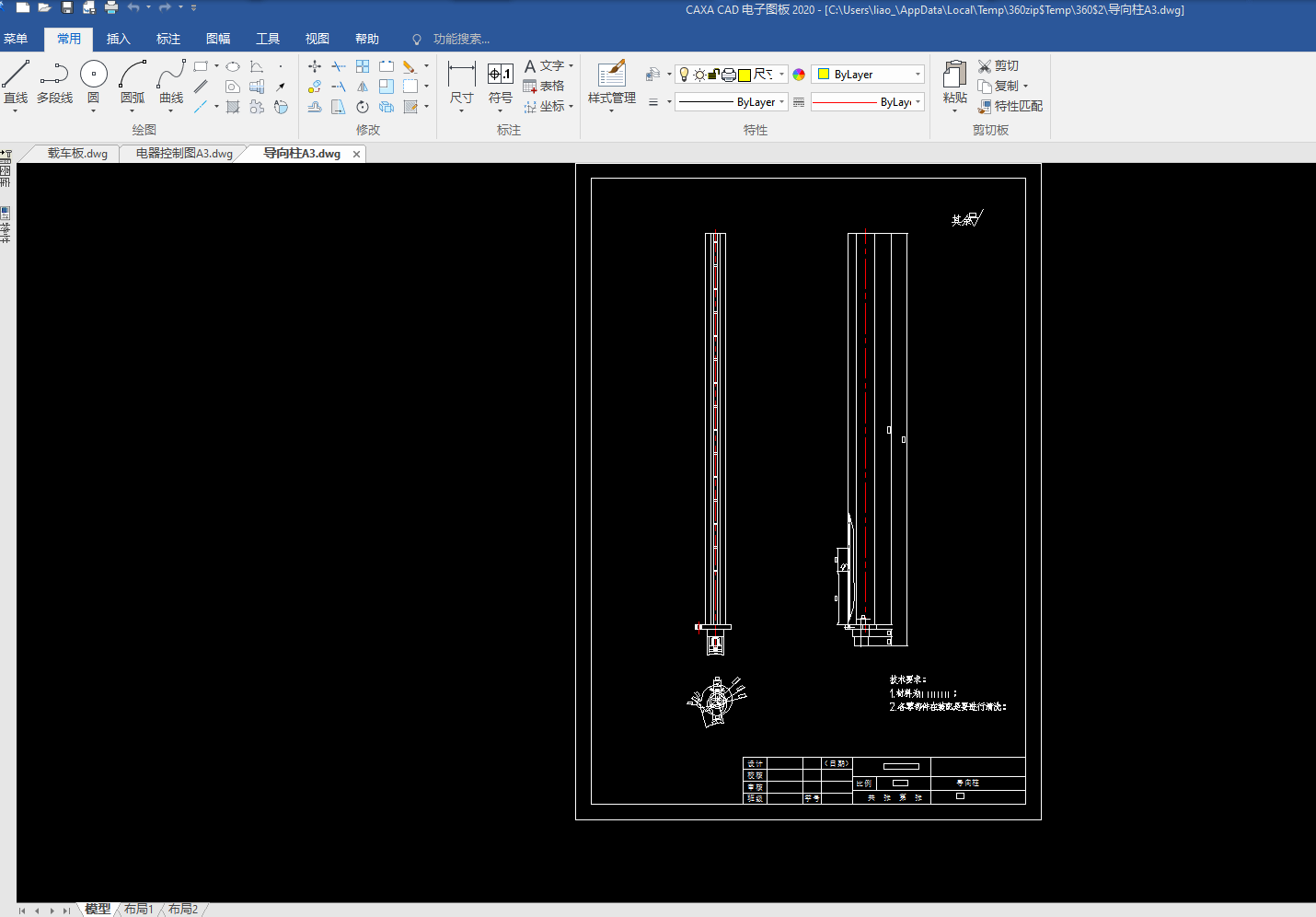Switch to the 标注 (Annotate) ribbon tab
Image resolution: width=1316 pixels, height=917 pixels.
tap(168, 39)
